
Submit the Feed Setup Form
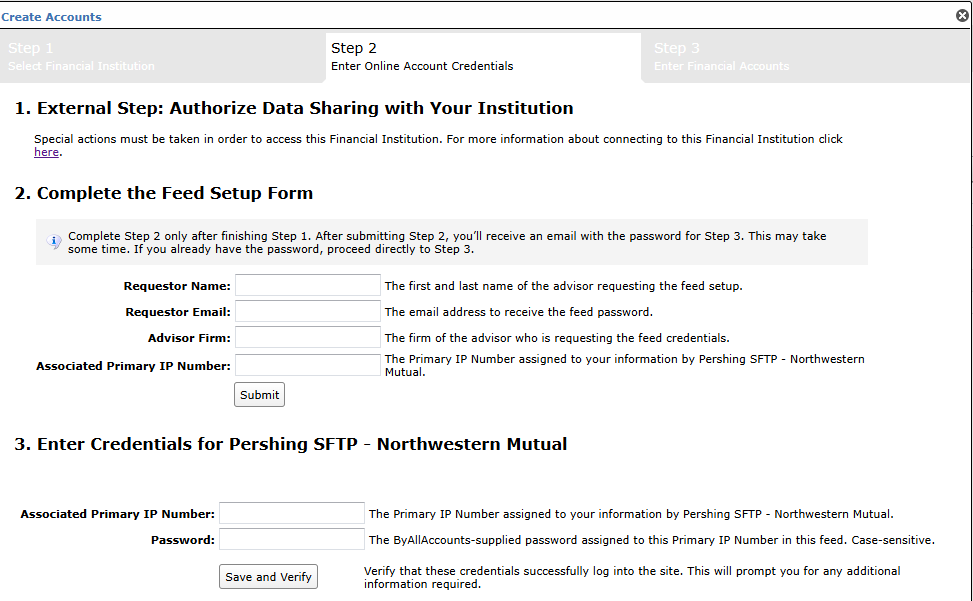pos(259,394)
